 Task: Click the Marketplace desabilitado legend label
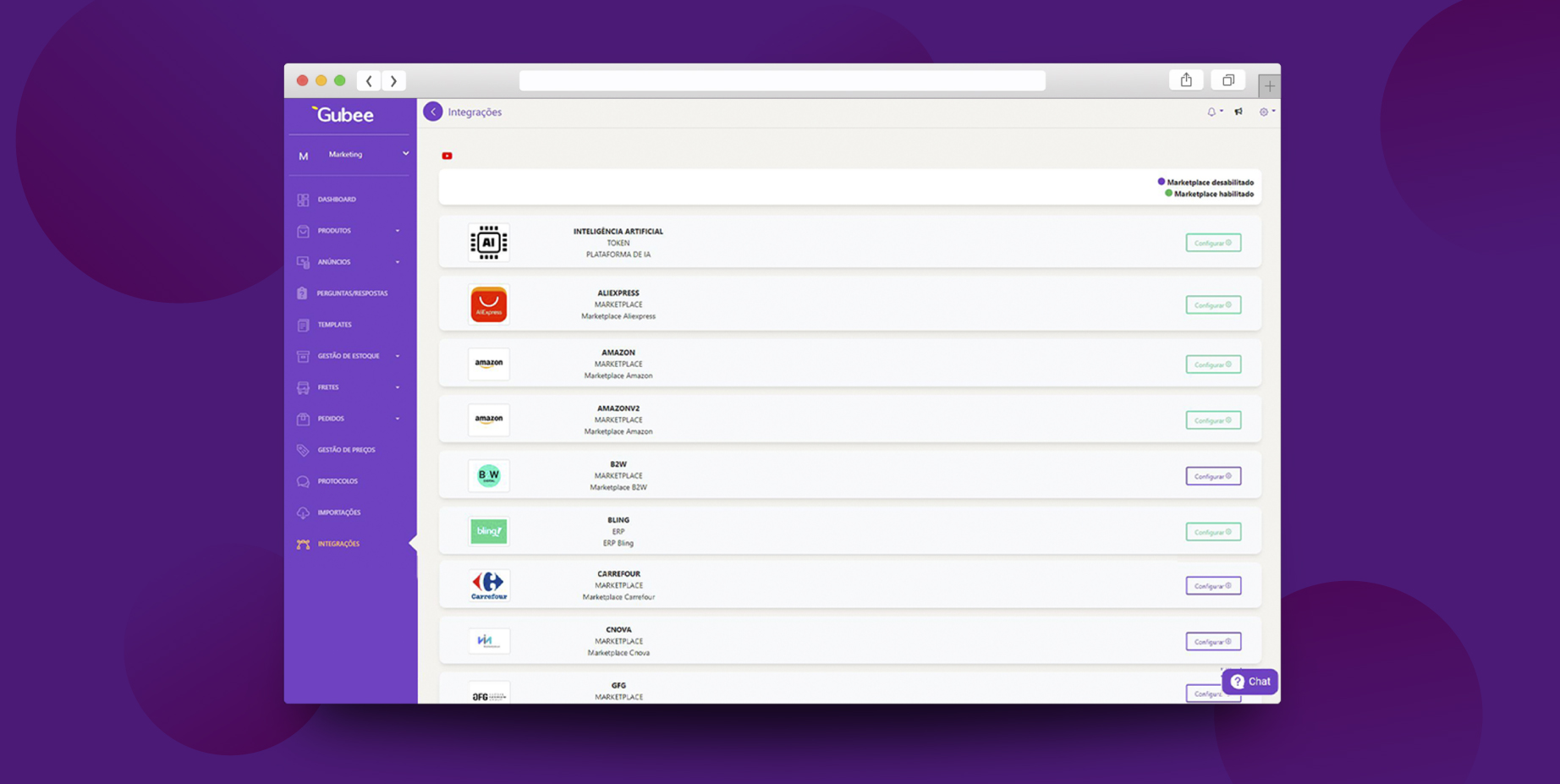[x=1210, y=183]
